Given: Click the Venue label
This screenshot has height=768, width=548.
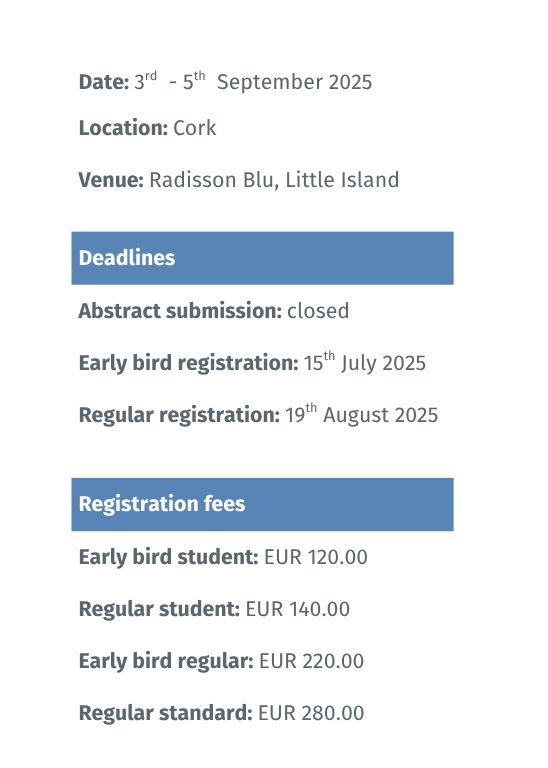Looking at the screenshot, I should (x=111, y=180).
